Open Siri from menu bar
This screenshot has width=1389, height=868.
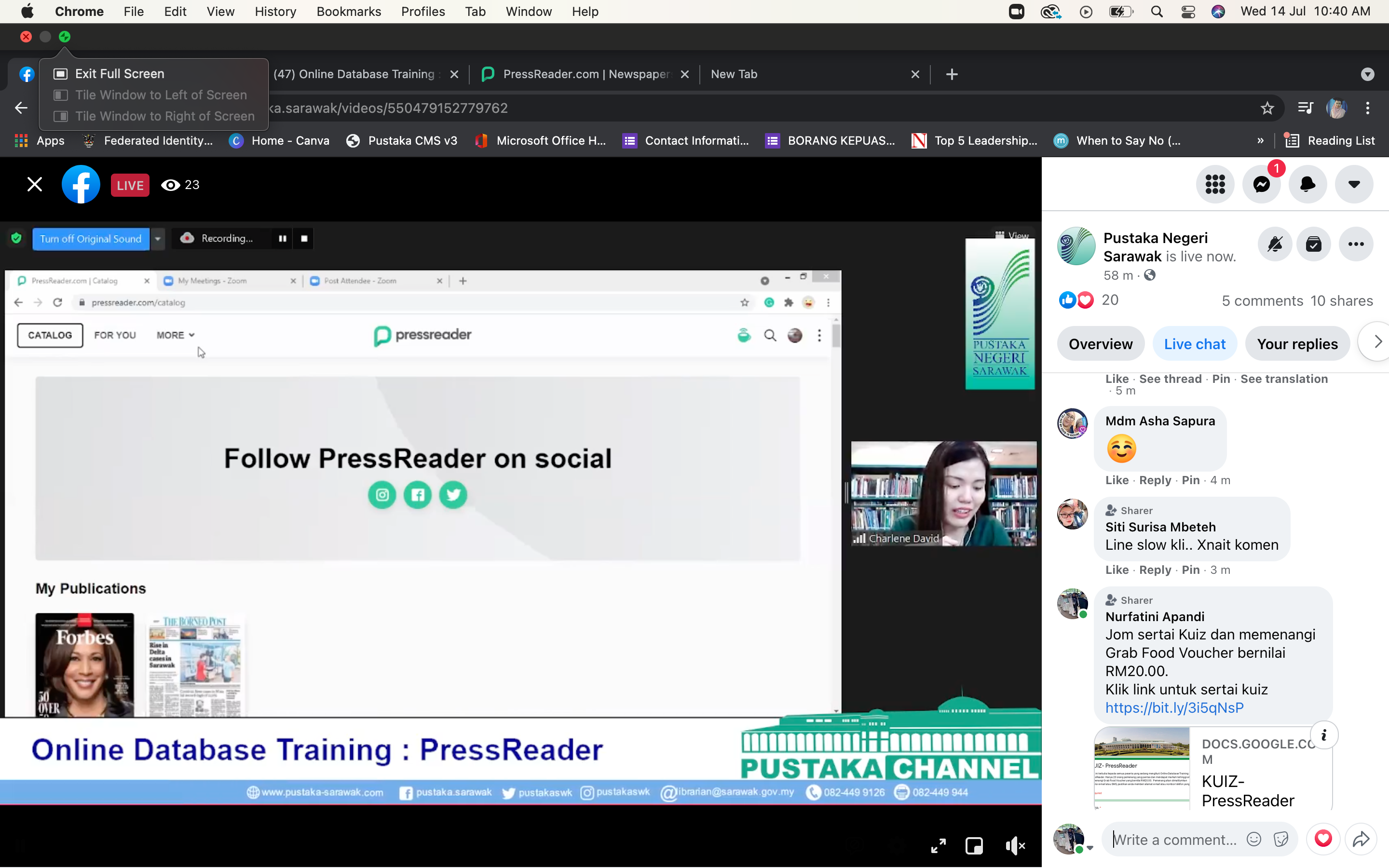tap(1218, 12)
